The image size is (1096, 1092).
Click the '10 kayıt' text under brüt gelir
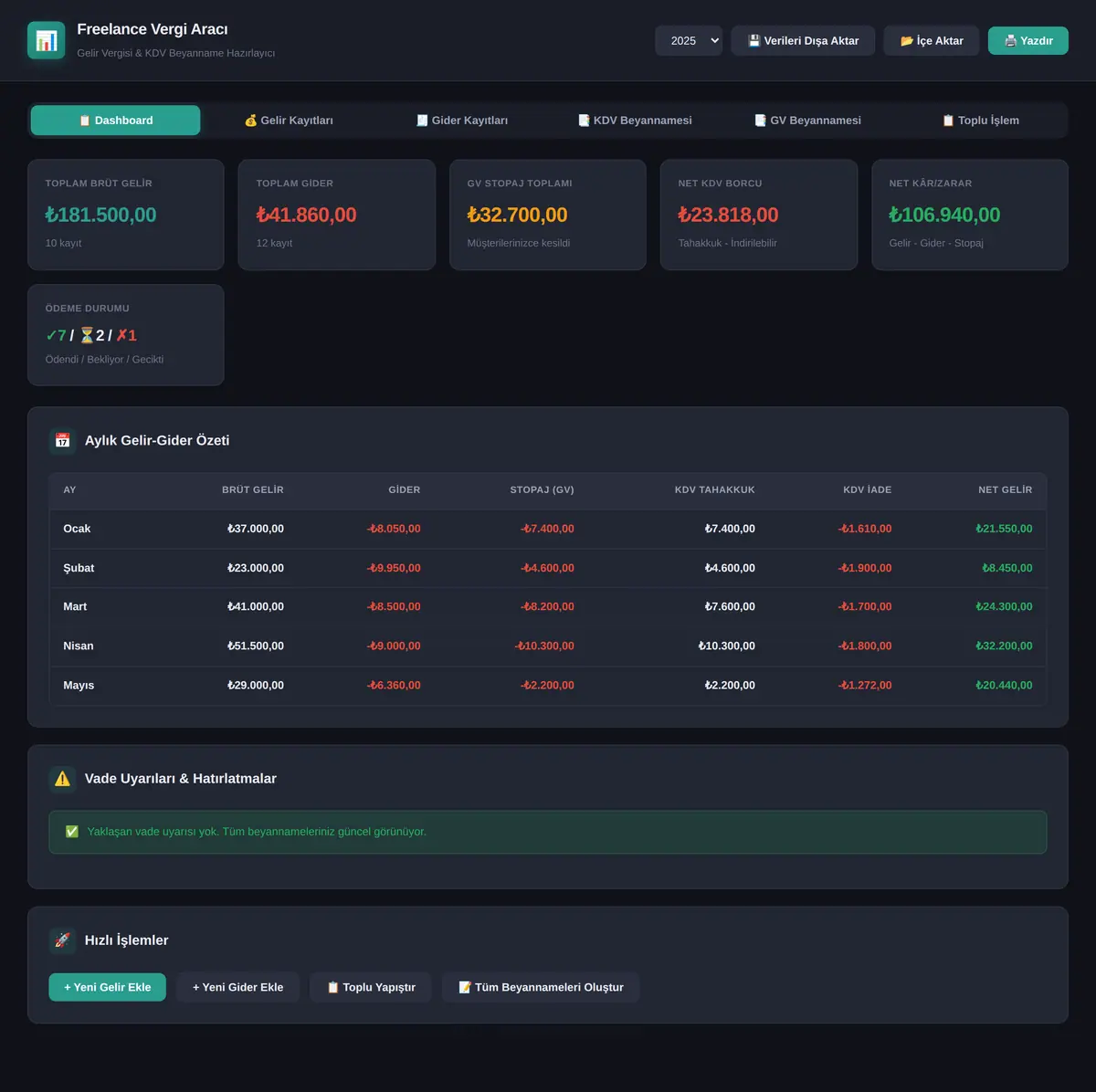[64, 243]
